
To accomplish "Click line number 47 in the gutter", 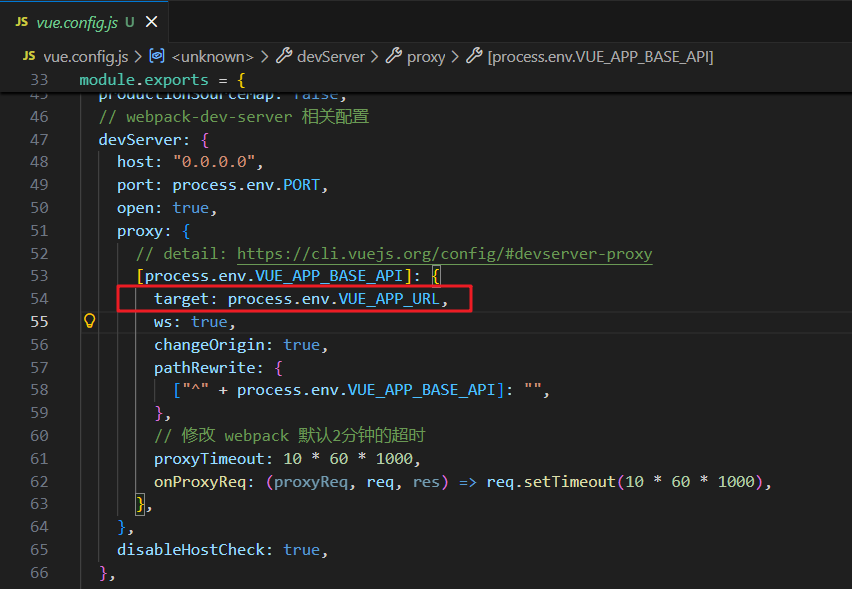I will coord(39,140).
